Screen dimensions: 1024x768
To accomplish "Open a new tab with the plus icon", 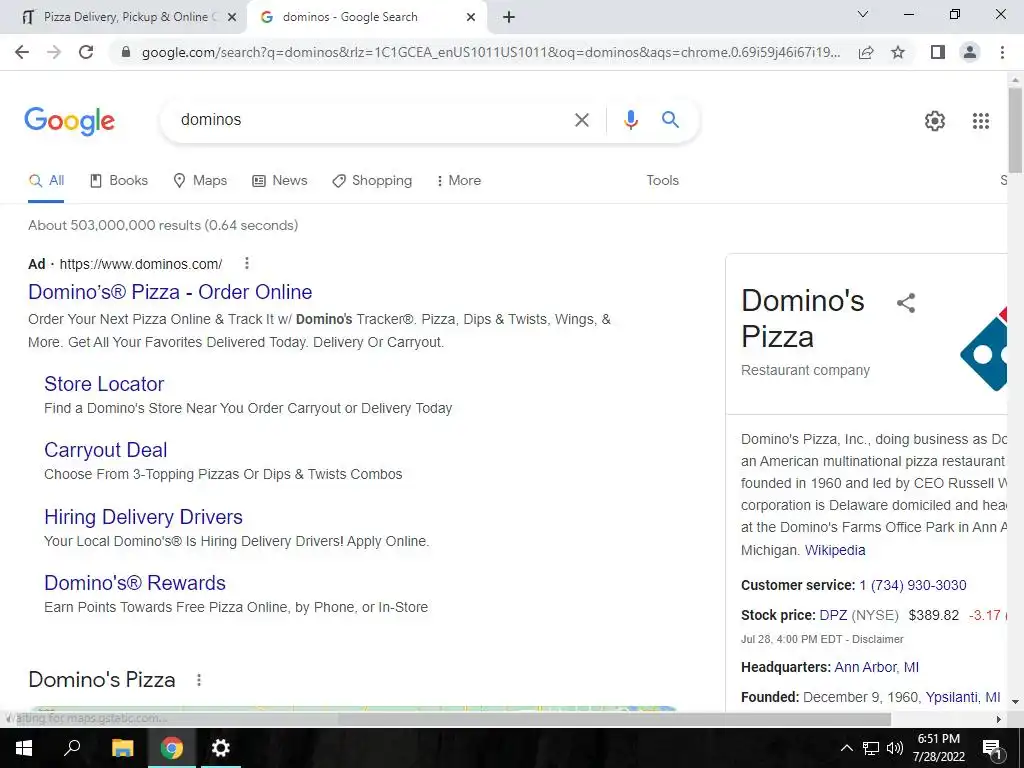I will pos(509,17).
